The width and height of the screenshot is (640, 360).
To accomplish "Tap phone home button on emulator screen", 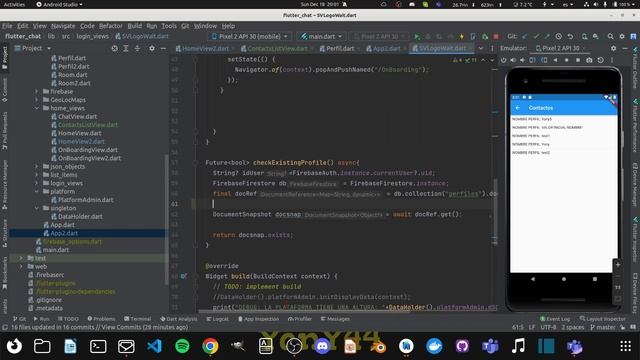I will pyautogui.click(x=564, y=279).
